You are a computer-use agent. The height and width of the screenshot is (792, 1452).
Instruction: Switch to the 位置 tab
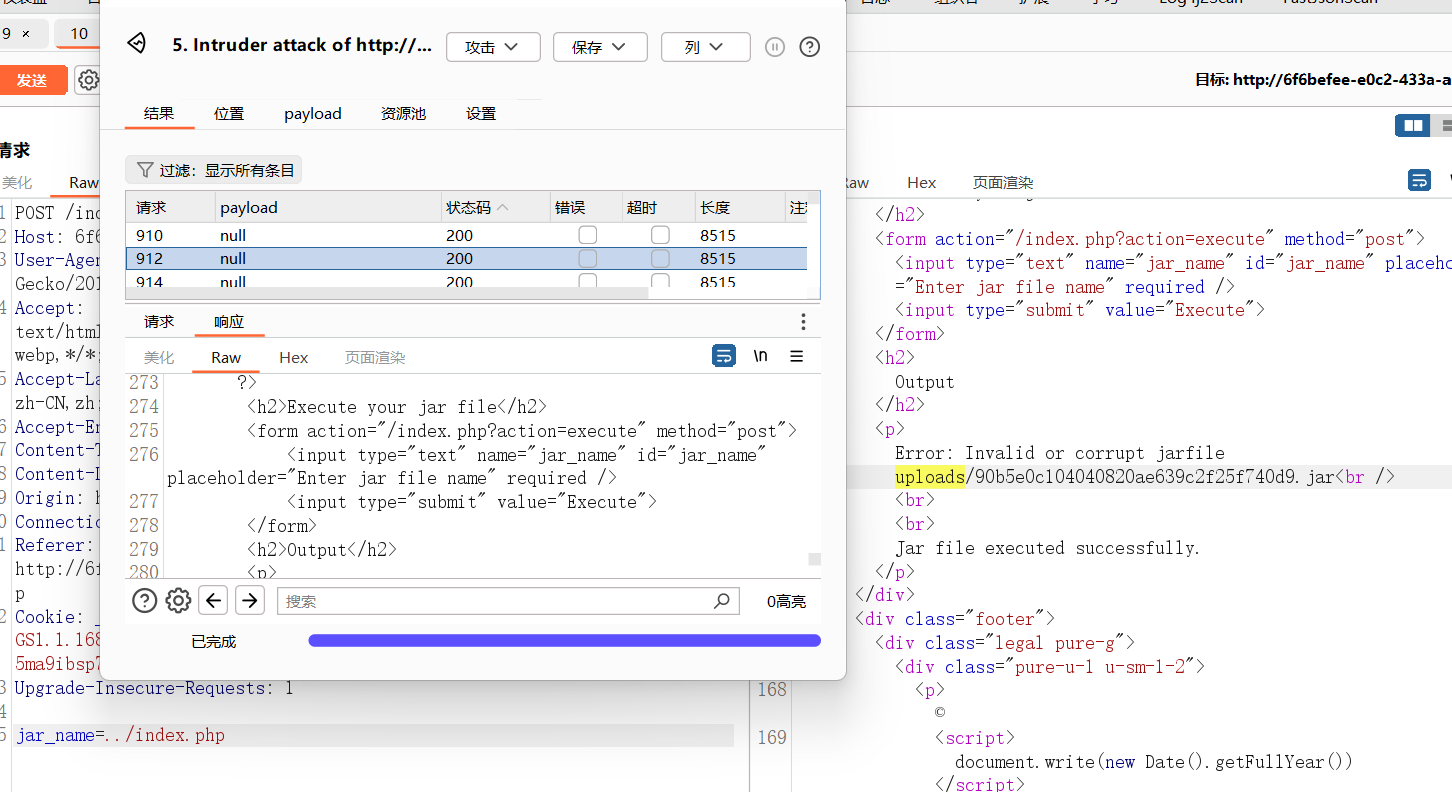point(229,113)
